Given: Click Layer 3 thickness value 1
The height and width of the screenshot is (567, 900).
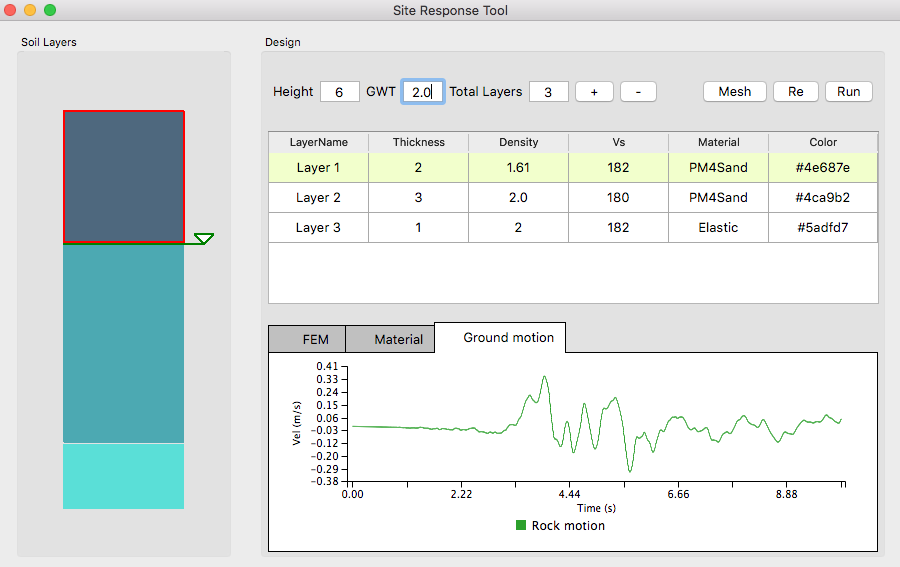Looking at the screenshot, I should [x=418, y=227].
